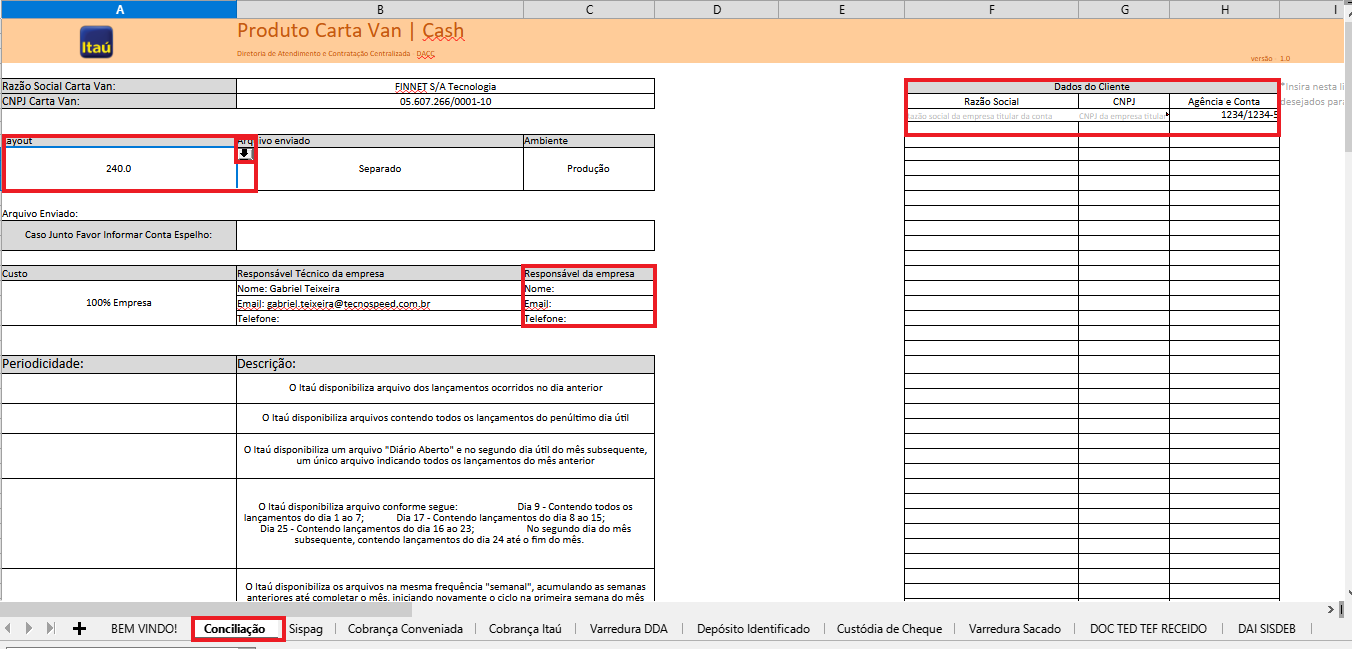The width and height of the screenshot is (1352, 649).
Task: Switch to the Varredura Sacado sheet
Action: 1015,629
